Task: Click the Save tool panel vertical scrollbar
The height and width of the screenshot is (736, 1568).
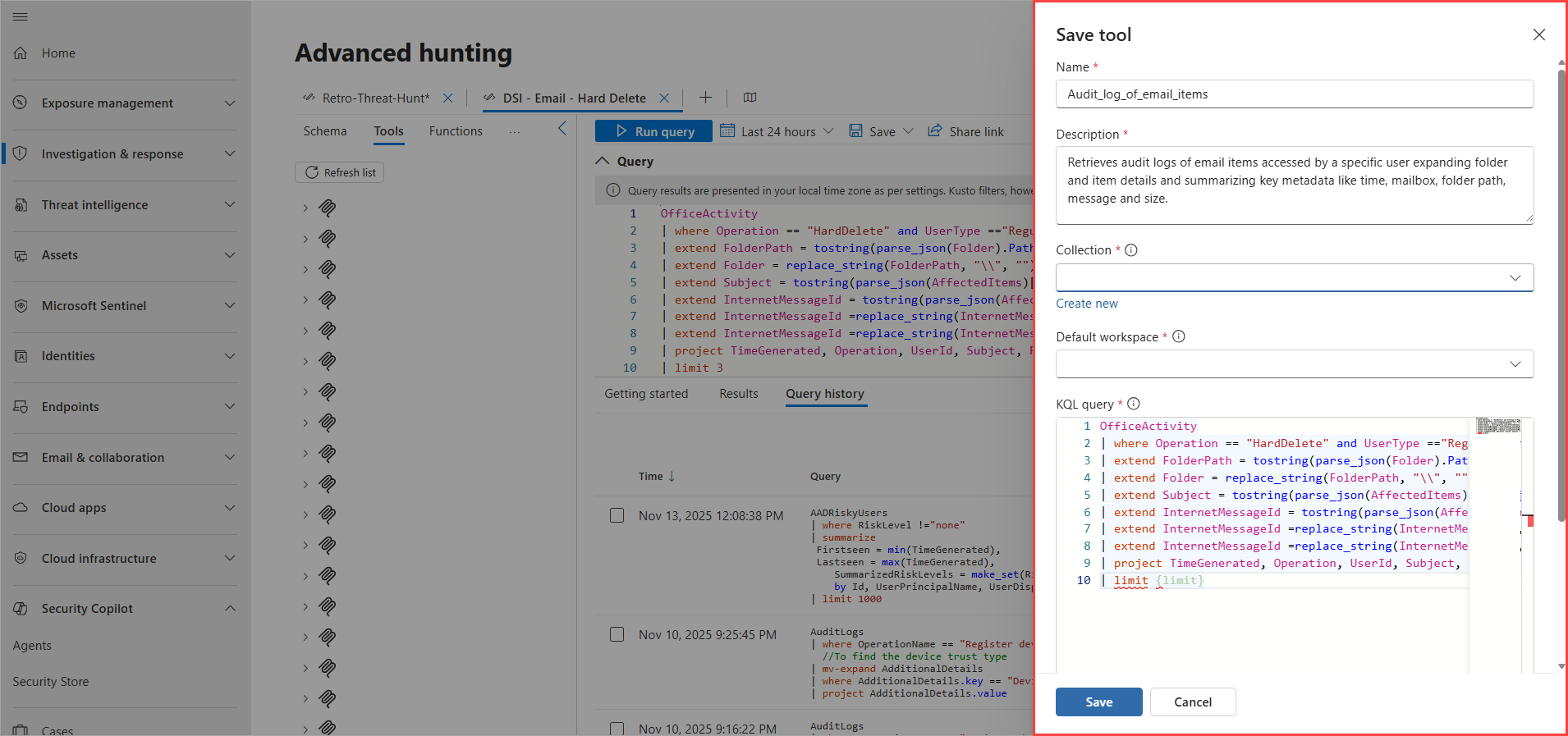Action: (1561, 295)
